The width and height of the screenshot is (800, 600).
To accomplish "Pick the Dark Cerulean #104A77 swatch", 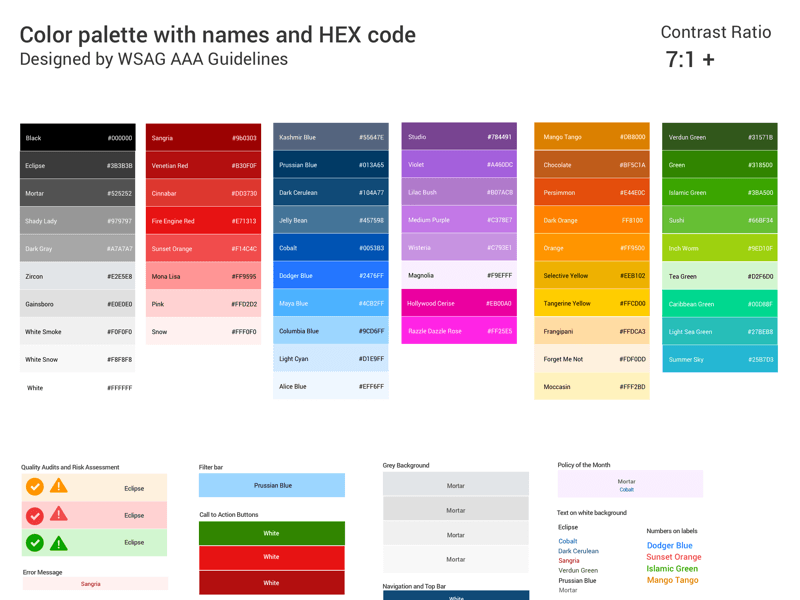I will [331, 192].
